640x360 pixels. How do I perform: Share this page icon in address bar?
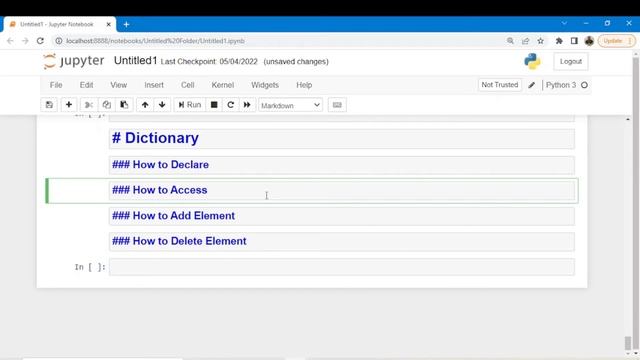coord(525,41)
